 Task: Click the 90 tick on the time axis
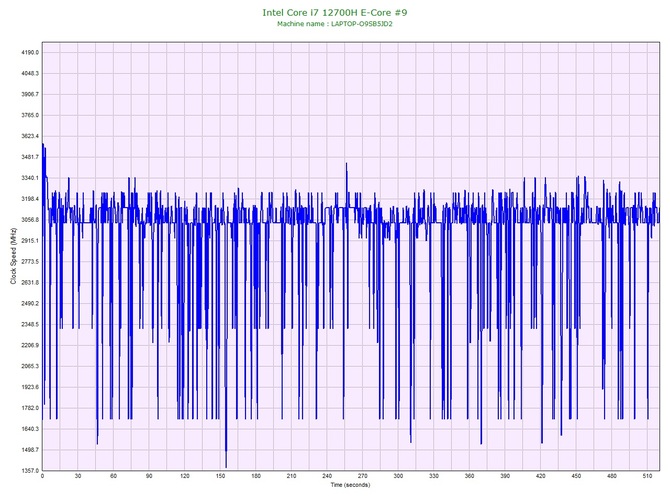tap(149, 476)
